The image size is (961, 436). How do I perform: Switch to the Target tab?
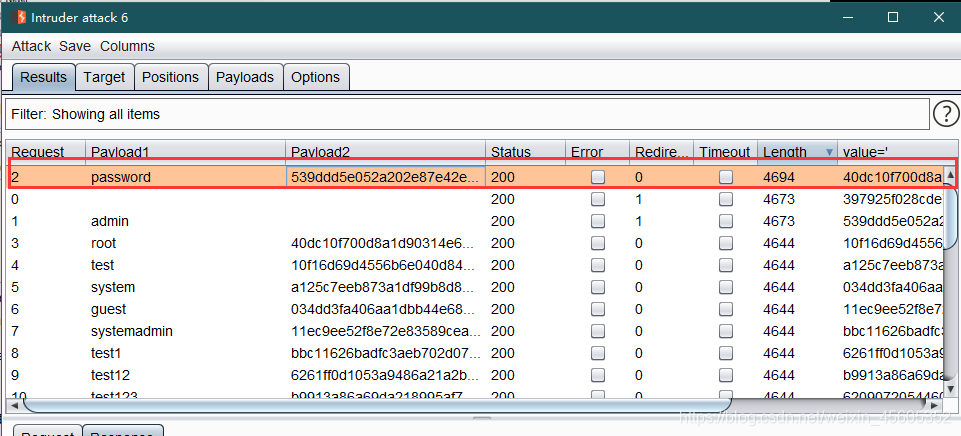[104, 77]
